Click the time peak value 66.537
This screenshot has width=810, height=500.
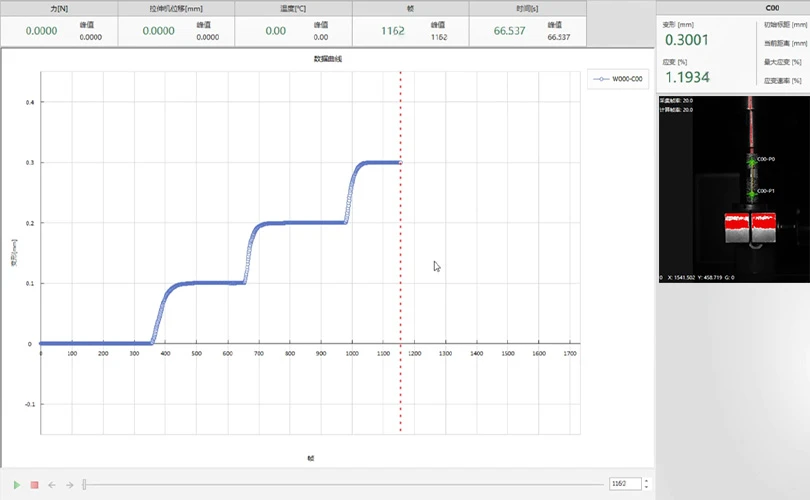pyautogui.click(x=559, y=37)
